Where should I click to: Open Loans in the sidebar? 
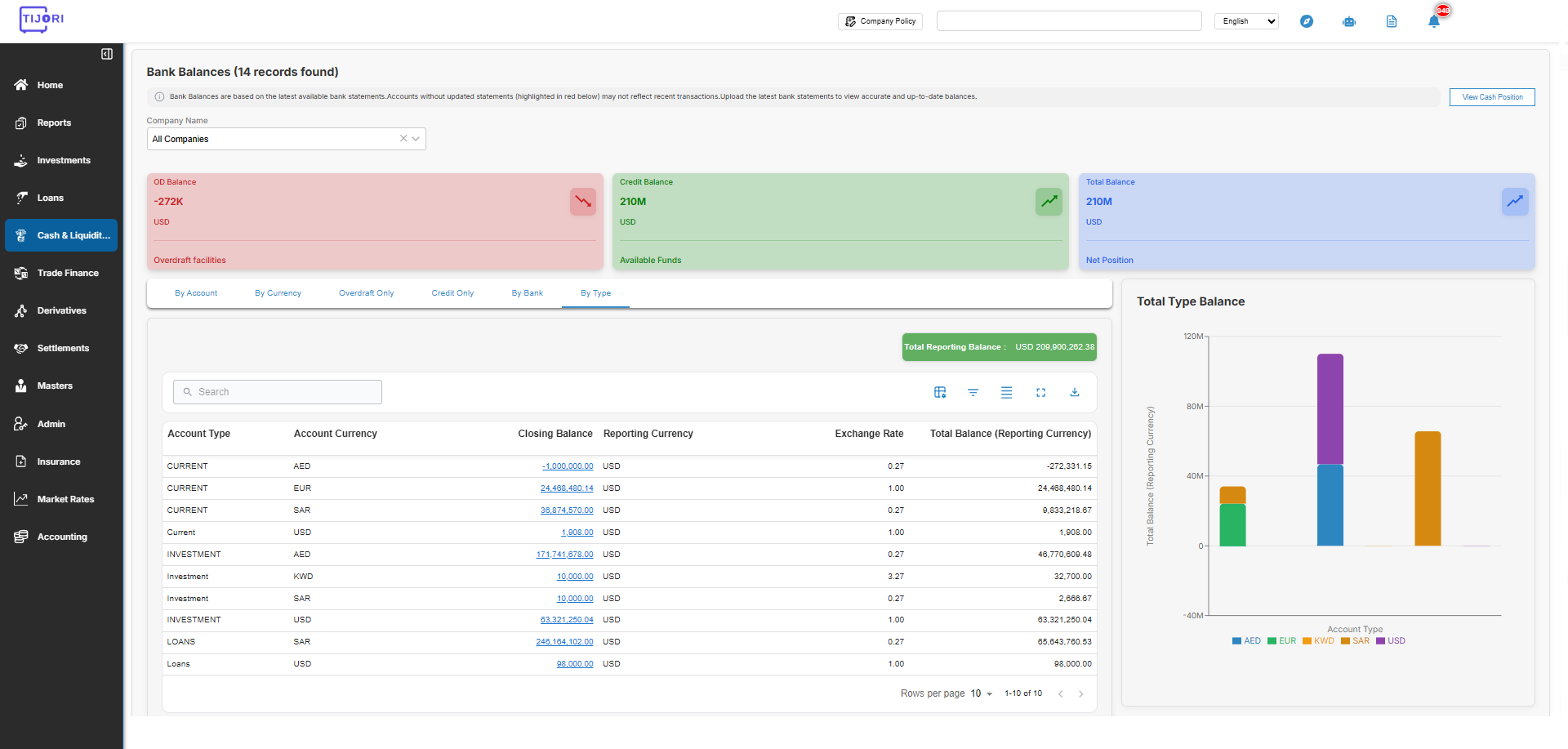[x=61, y=198]
